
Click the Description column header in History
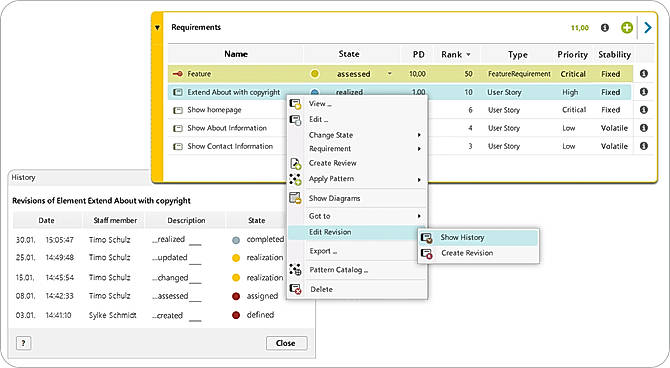coord(186,221)
